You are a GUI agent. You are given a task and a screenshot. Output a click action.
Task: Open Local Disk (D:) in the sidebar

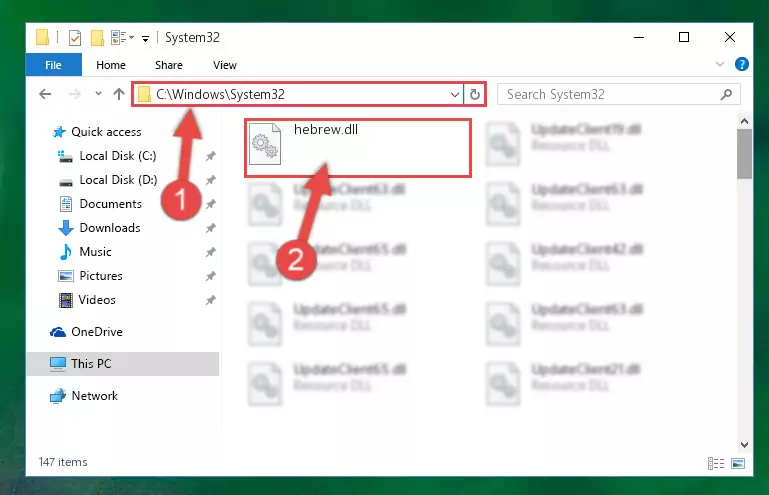coord(118,180)
